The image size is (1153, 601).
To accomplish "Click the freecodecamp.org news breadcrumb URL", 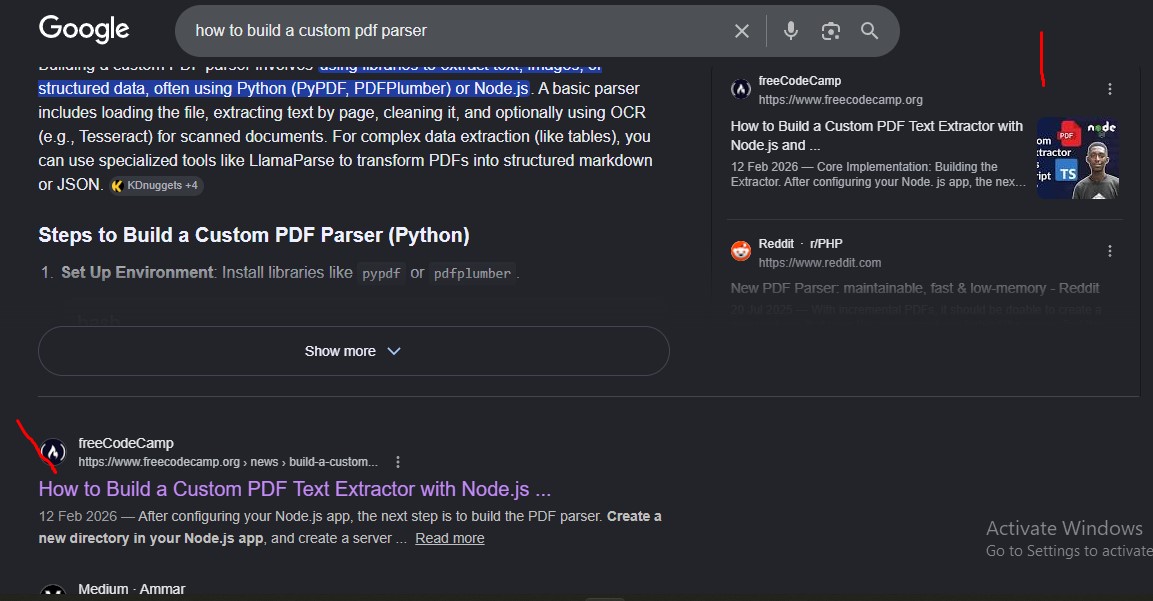I will [x=228, y=462].
